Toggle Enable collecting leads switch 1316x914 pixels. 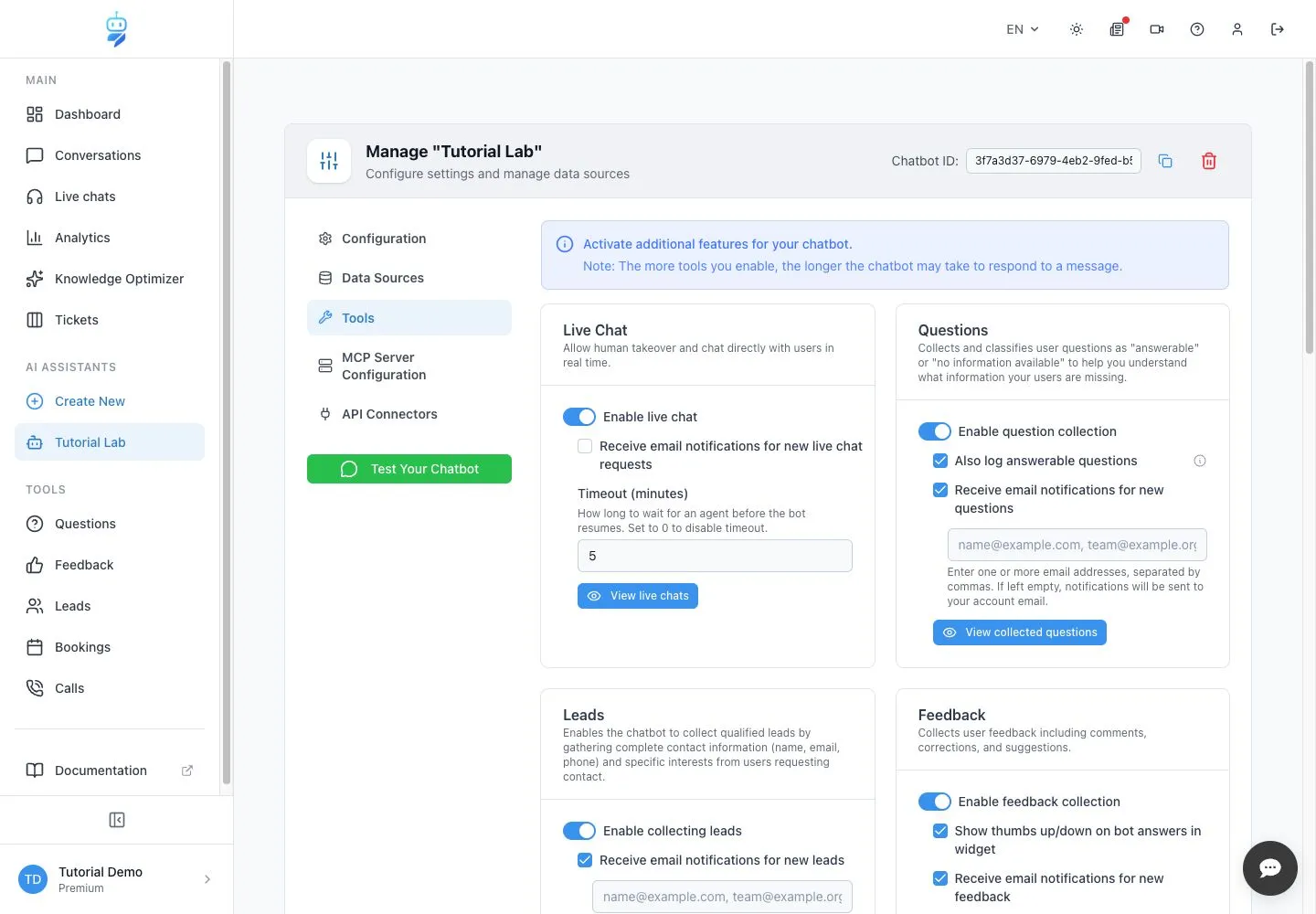pyautogui.click(x=579, y=831)
